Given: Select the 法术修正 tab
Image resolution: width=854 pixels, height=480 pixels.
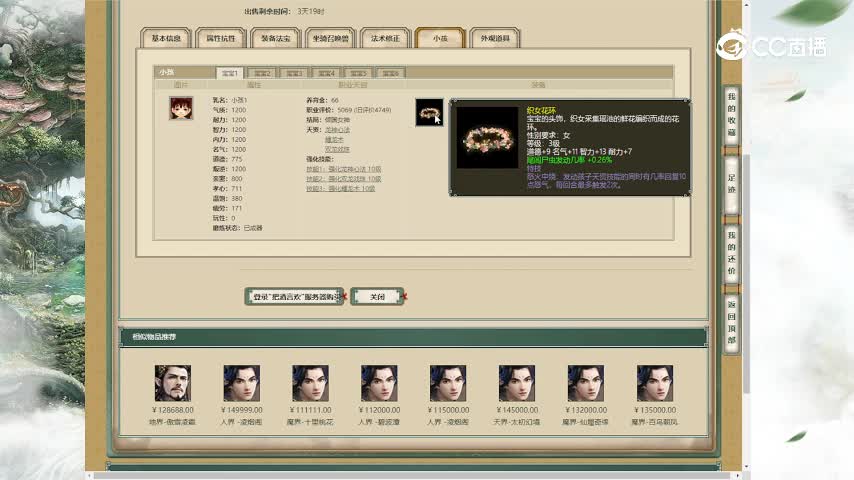Looking at the screenshot, I should [x=386, y=38].
